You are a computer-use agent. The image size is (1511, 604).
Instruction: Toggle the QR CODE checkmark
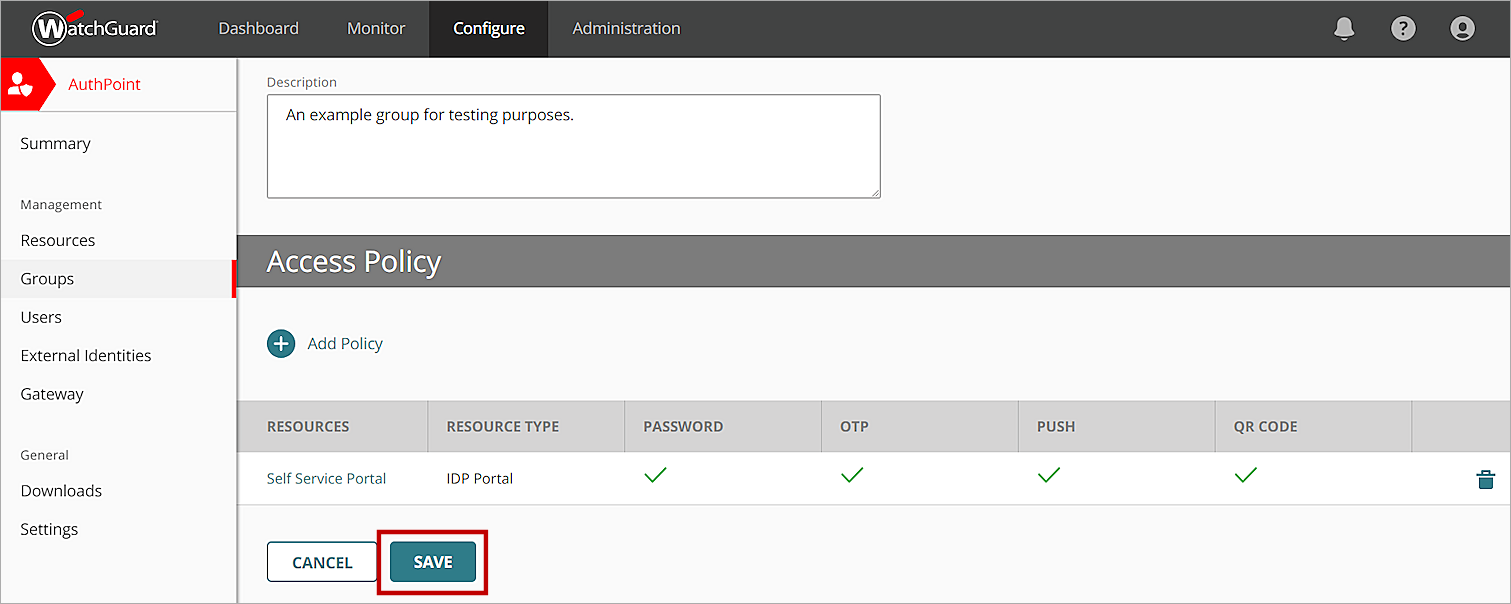point(1245,476)
